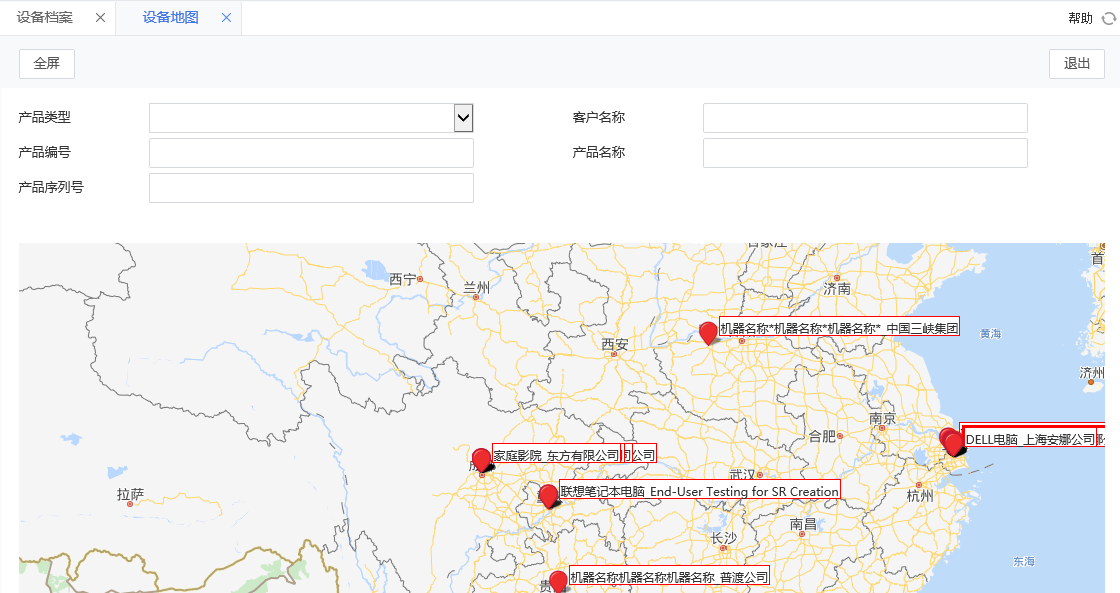Click the End-User Testing for SR Creation label

740,491
